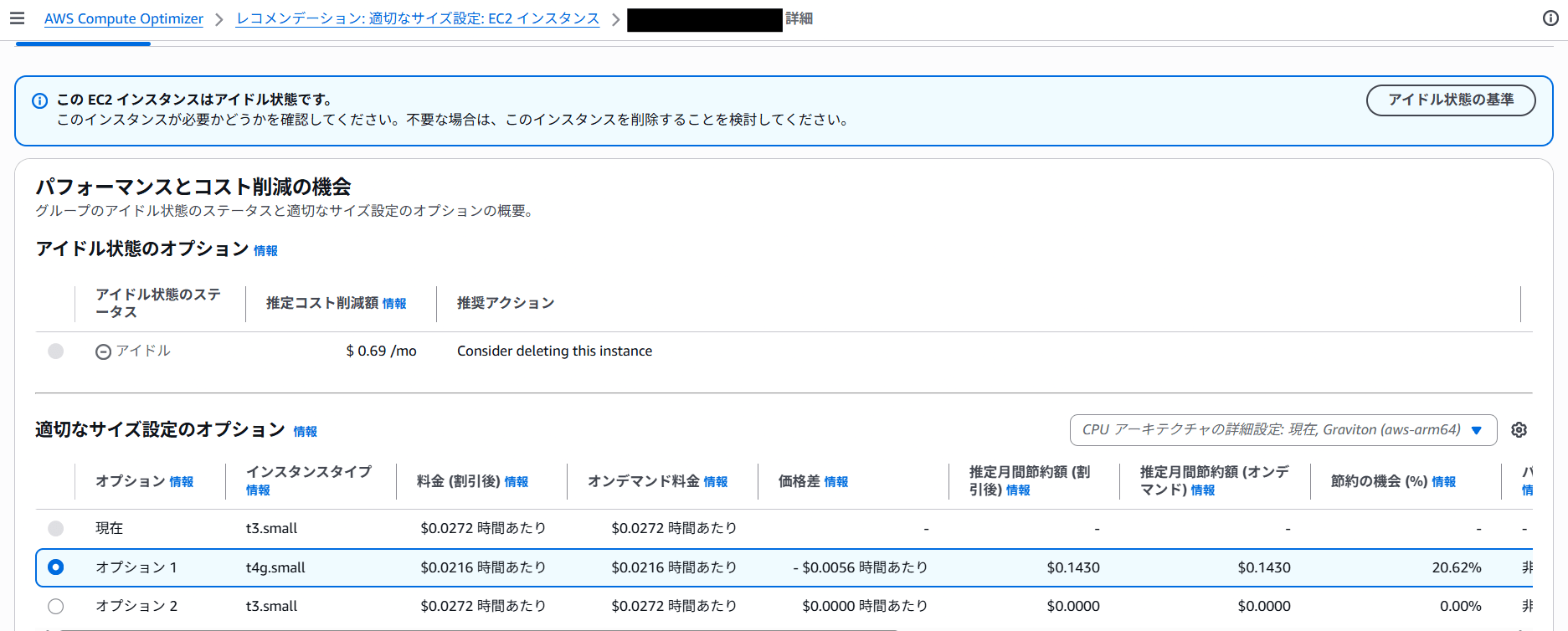Image resolution: width=1568 pixels, height=631 pixels.
Task: Open 情報 link beside オンデマンド料金
Action: coord(716,482)
